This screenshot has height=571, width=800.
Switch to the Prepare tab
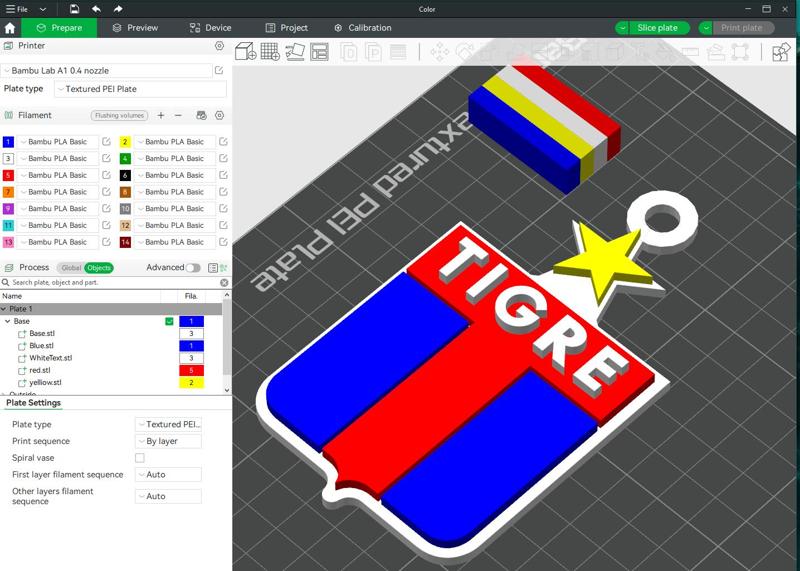(x=59, y=28)
